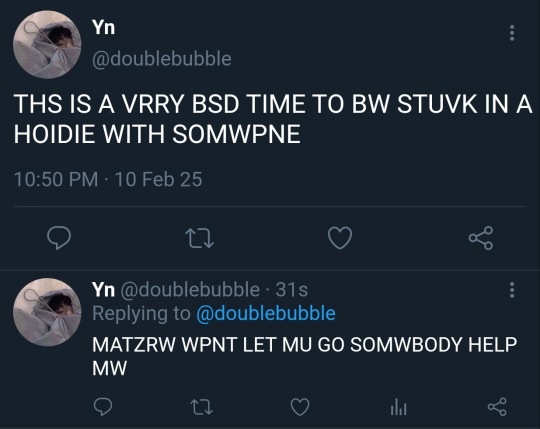Open Yn's avatar on the reply tweet
Viewport: 540px width, 429px height.
[47, 312]
